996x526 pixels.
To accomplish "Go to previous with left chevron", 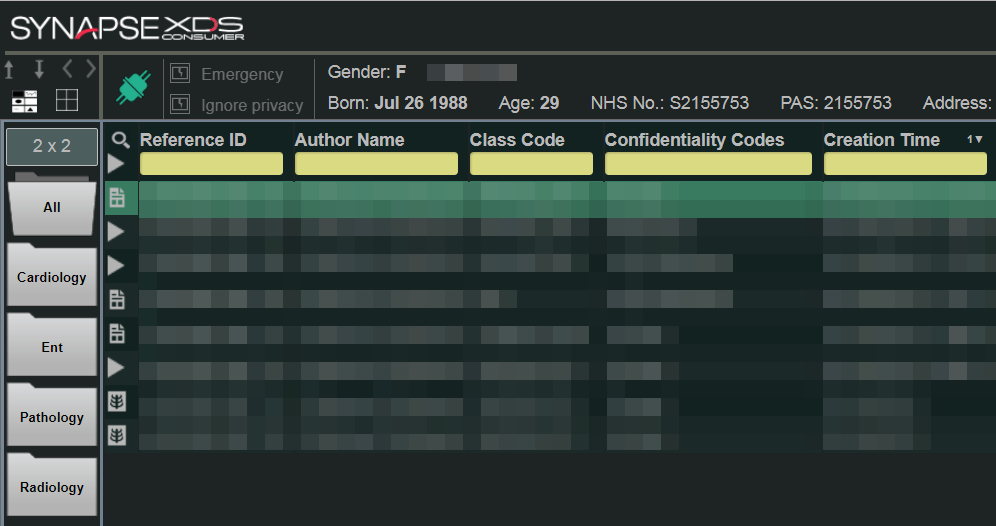I will pos(67,70).
